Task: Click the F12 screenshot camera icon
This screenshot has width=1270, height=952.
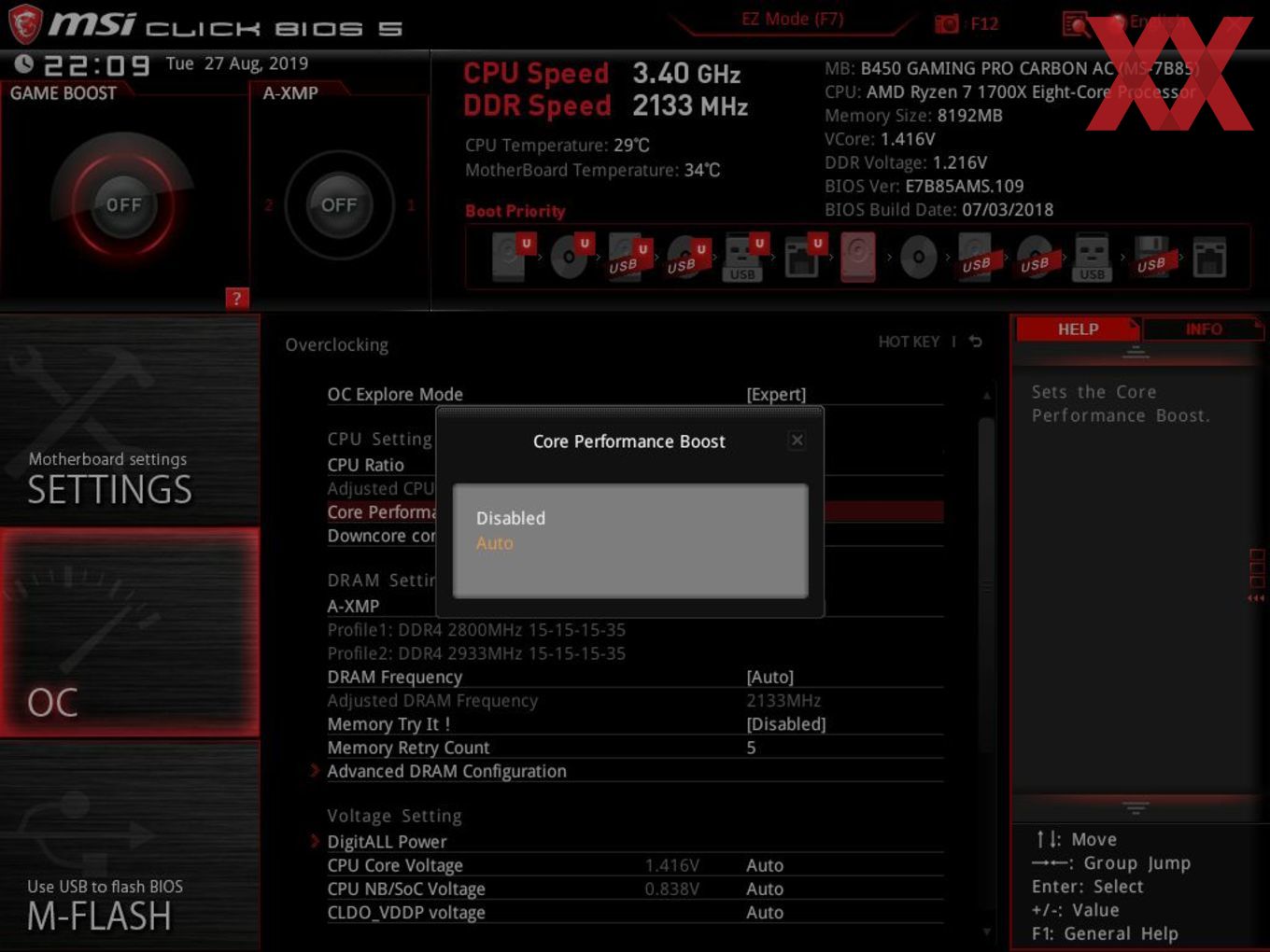Action: [x=947, y=24]
